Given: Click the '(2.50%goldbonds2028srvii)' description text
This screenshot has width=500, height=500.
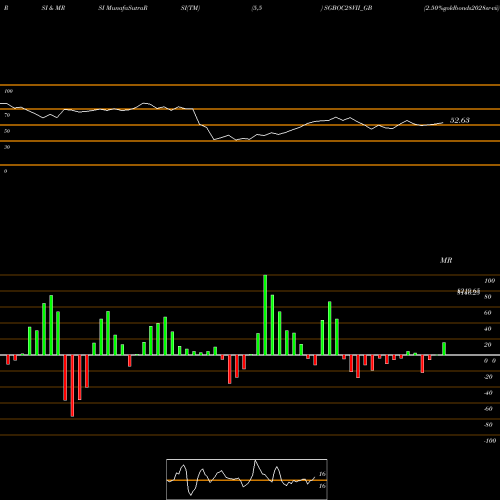Looking at the screenshot, I should 462,8.
